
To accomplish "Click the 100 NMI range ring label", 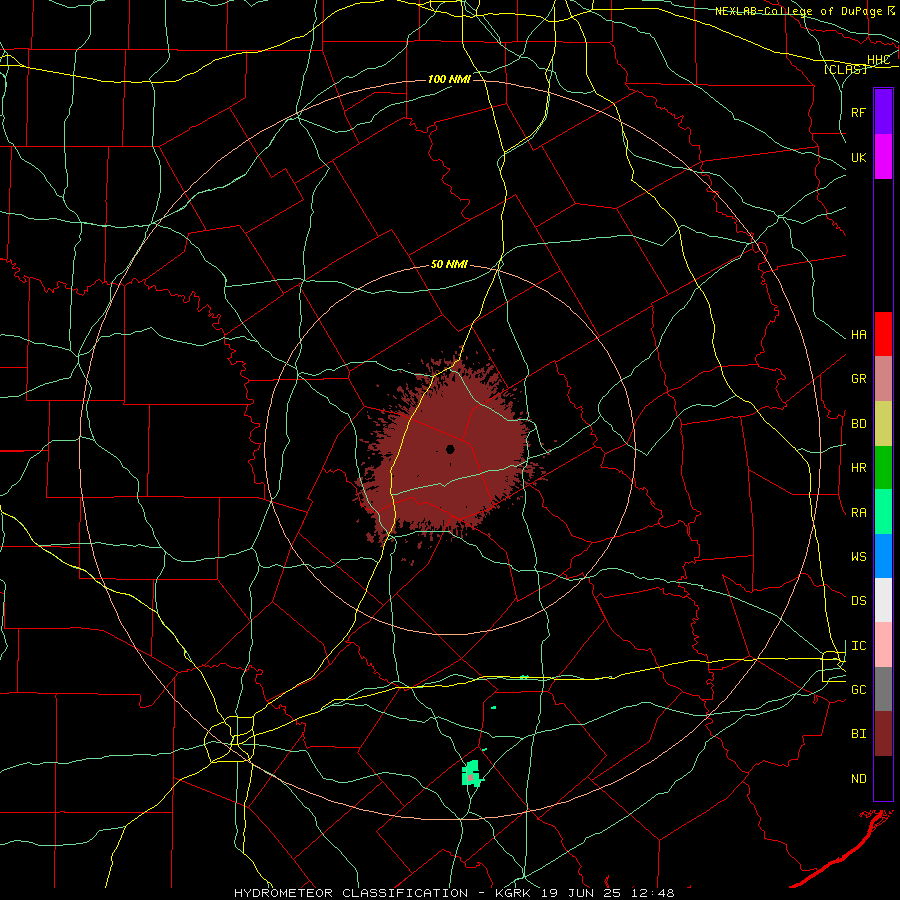I will point(449,79).
